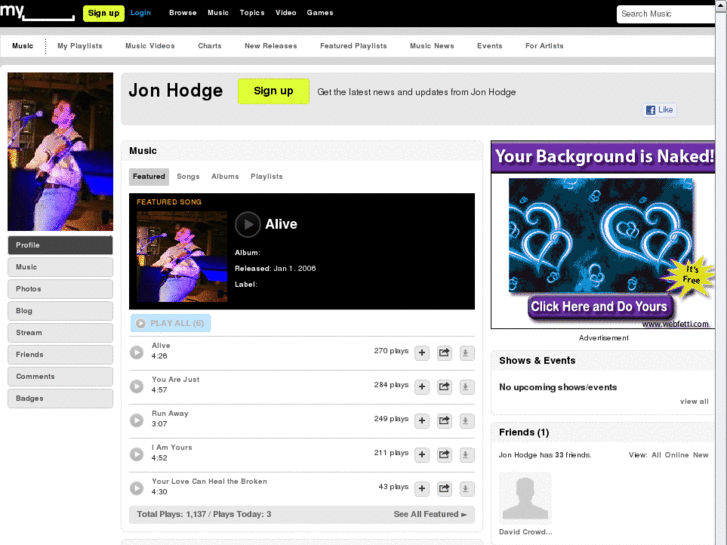Download the song You Are Just
The width and height of the screenshot is (727, 545).
pos(466,387)
